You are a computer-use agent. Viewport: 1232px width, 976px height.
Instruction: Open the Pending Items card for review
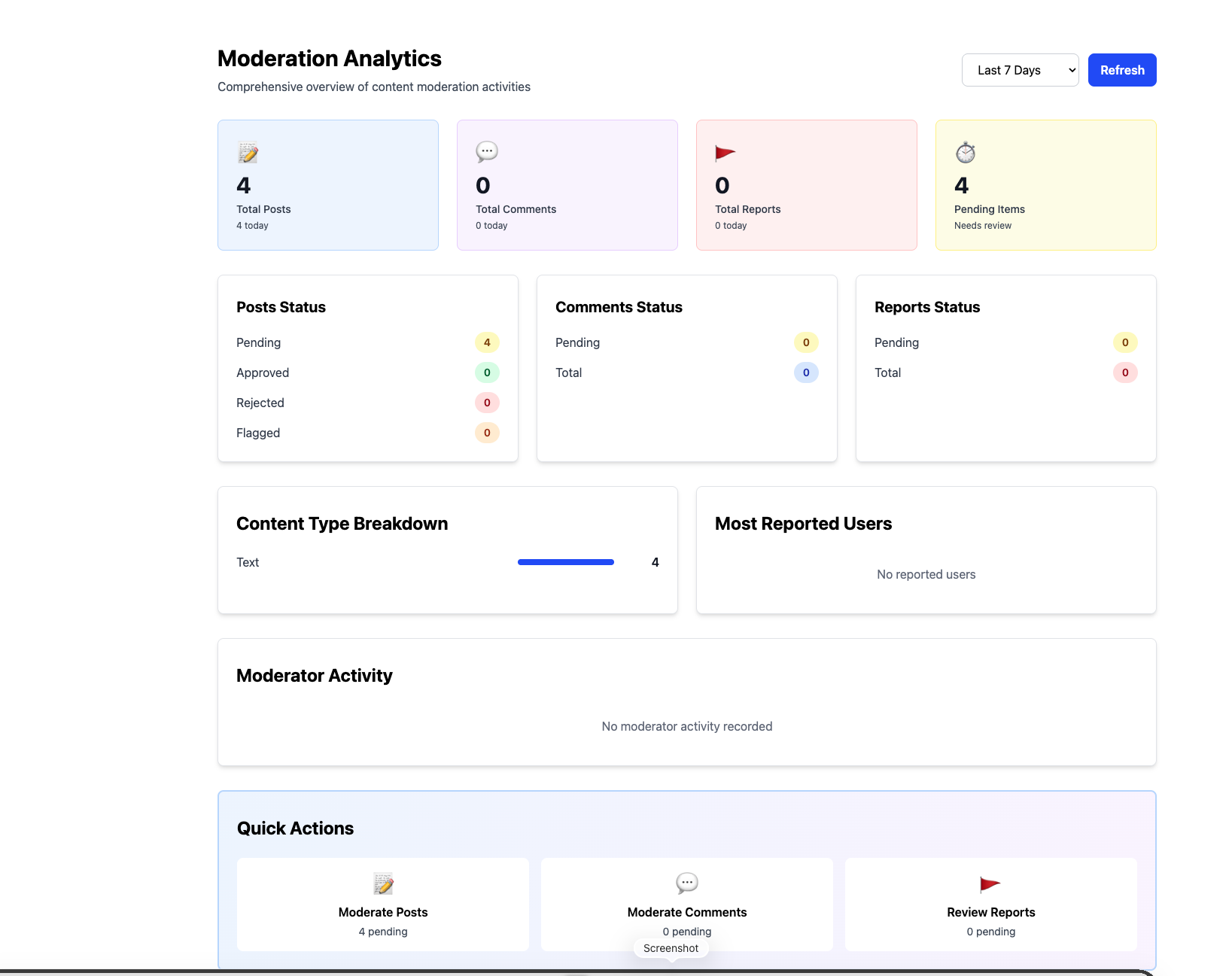coord(1045,184)
